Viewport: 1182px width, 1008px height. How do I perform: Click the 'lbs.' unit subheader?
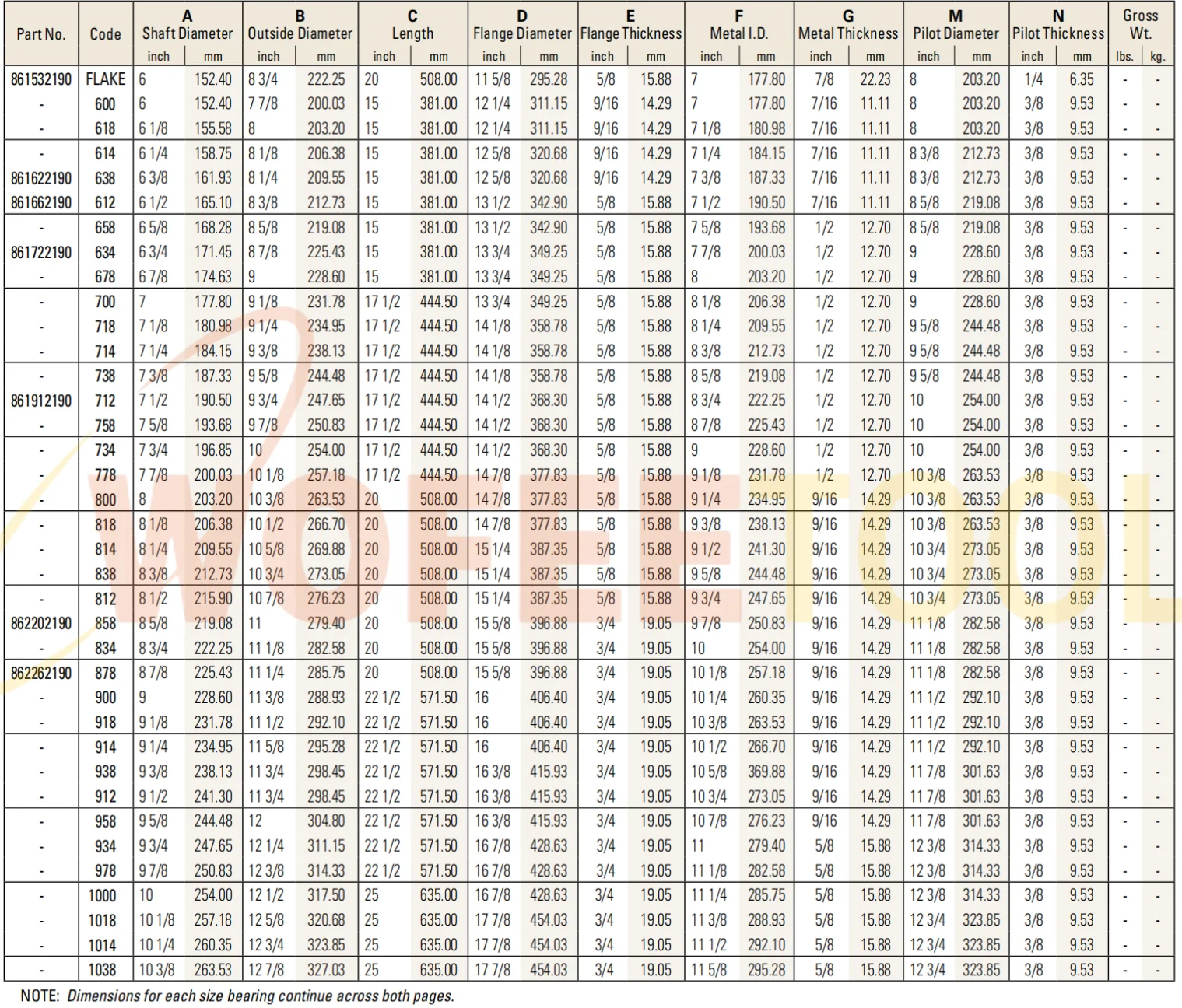1124,56
